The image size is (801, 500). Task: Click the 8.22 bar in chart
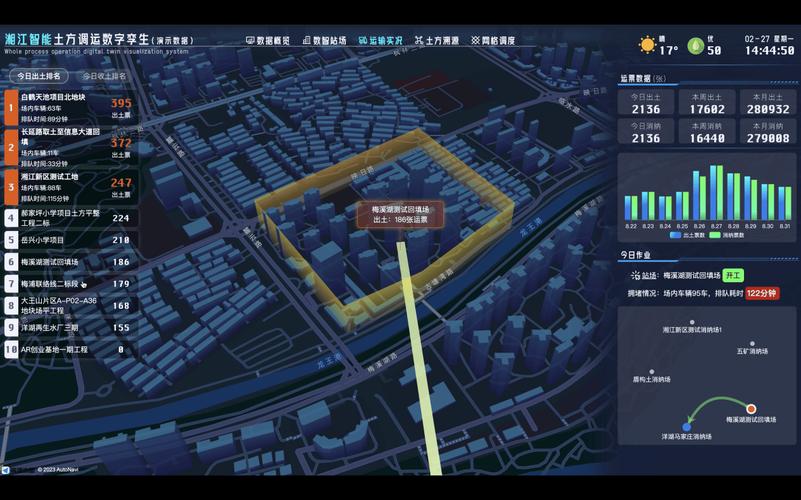(631, 208)
